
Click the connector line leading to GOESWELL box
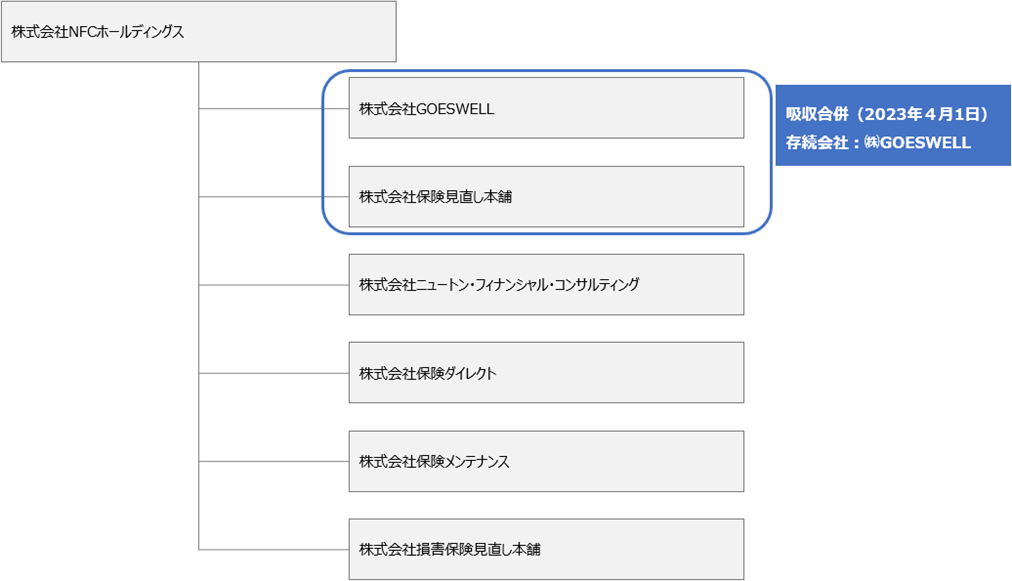pyautogui.click(x=273, y=107)
